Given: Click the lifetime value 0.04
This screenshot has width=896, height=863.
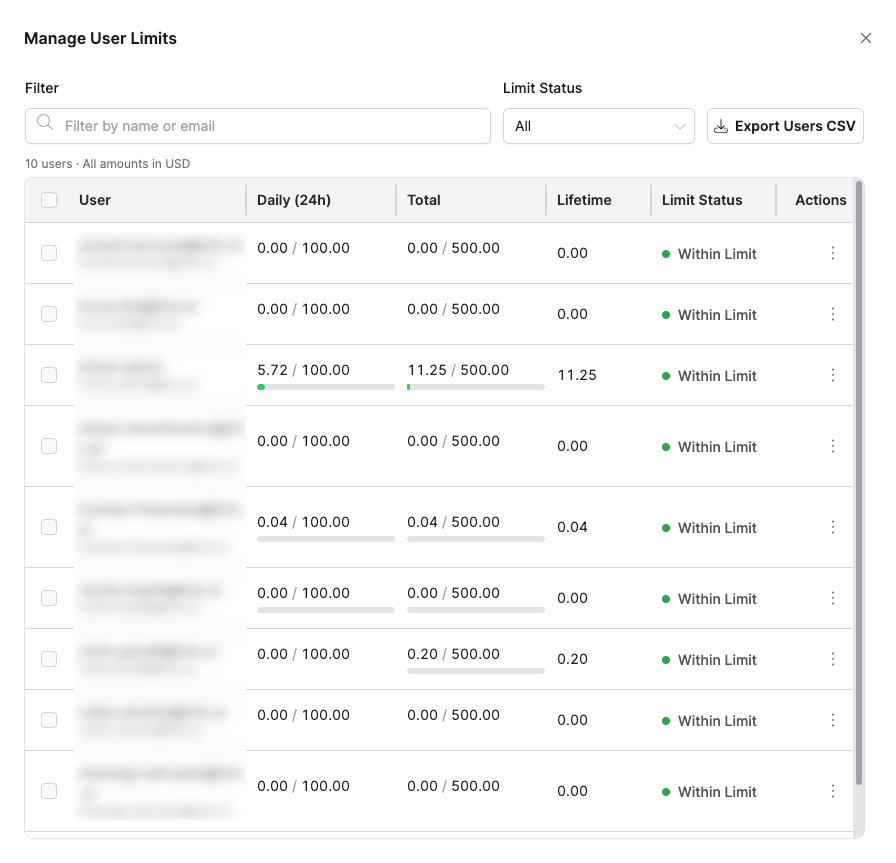Looking at the screenshot, I should [572, 527].
